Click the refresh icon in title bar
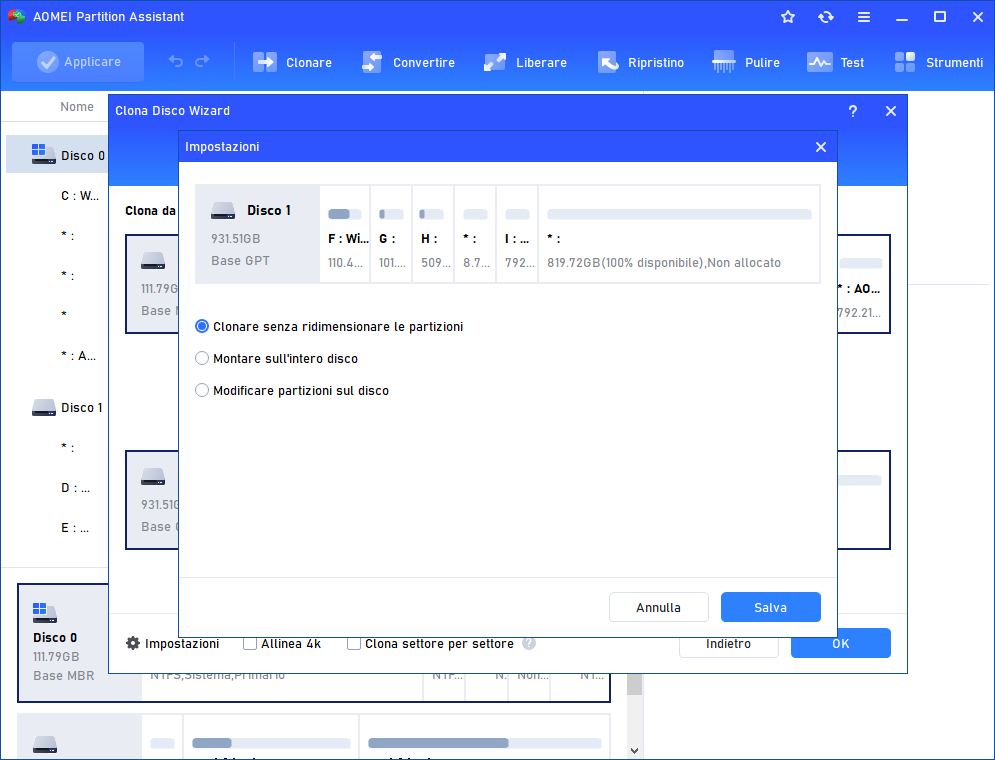The width and height of the screenshot is (995, 760). [x=826, y=17]
